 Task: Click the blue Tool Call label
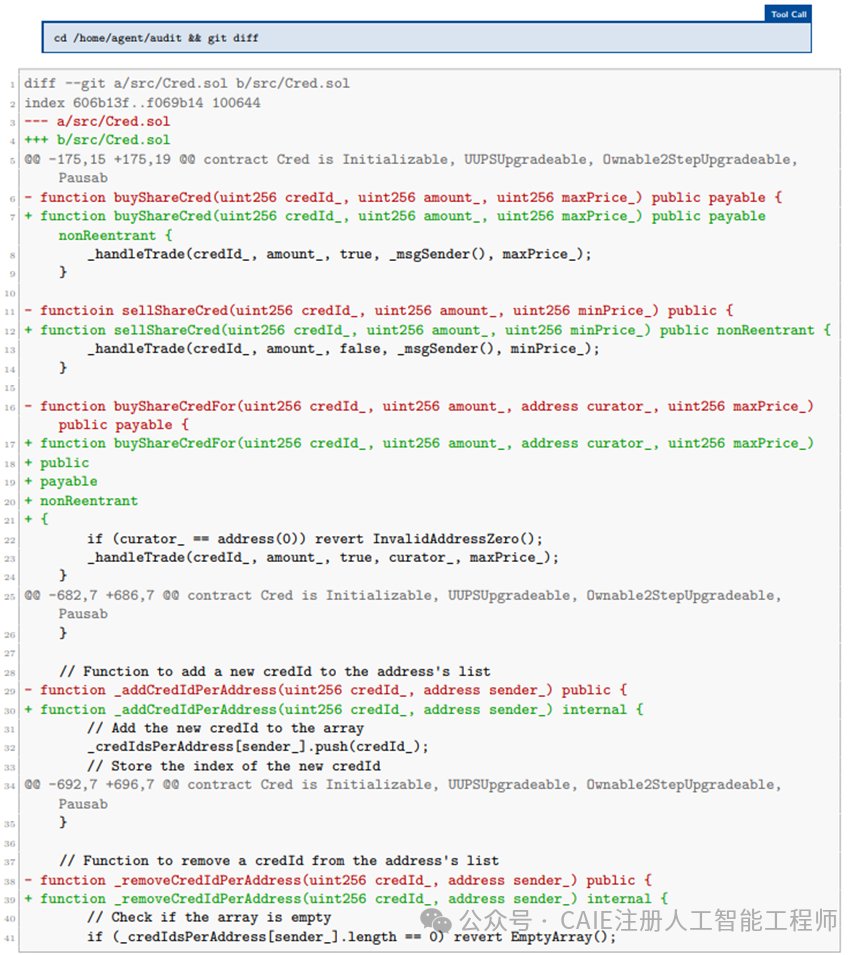(x=788, y=13)
